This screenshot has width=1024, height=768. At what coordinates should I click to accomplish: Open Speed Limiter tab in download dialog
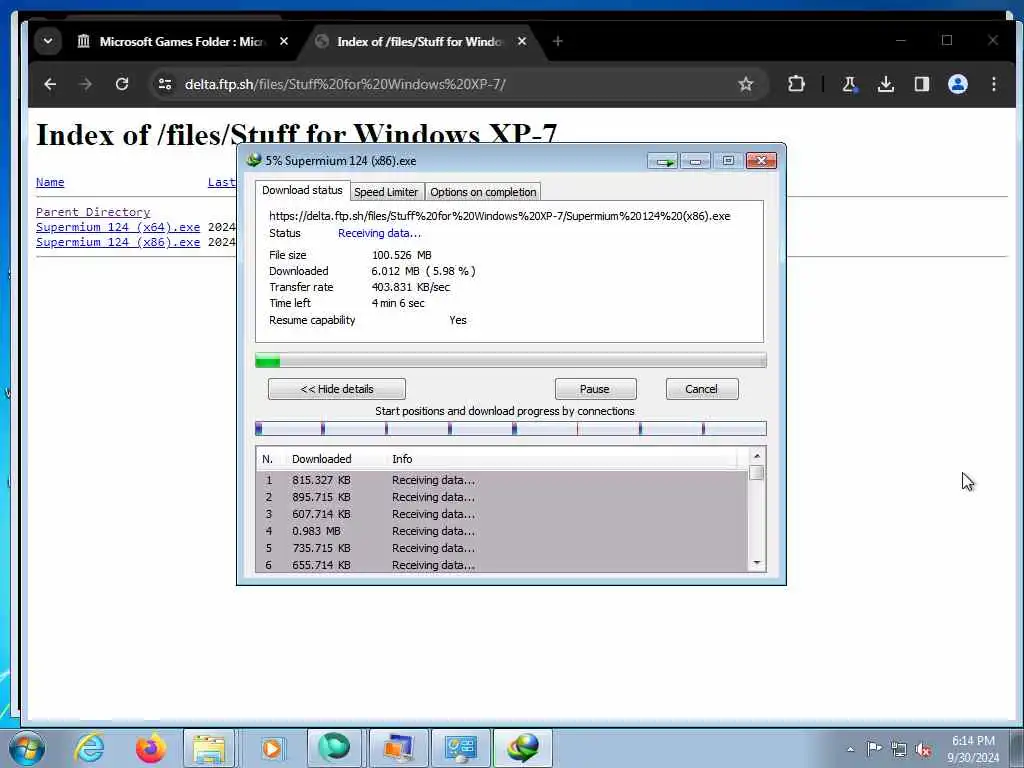[x=386, y=192]
